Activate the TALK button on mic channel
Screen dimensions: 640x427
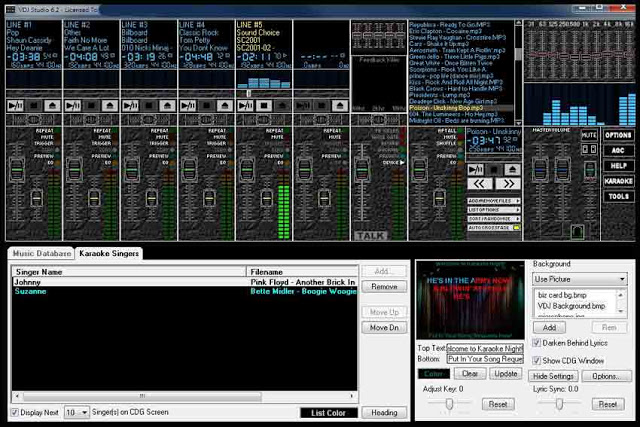371,236
